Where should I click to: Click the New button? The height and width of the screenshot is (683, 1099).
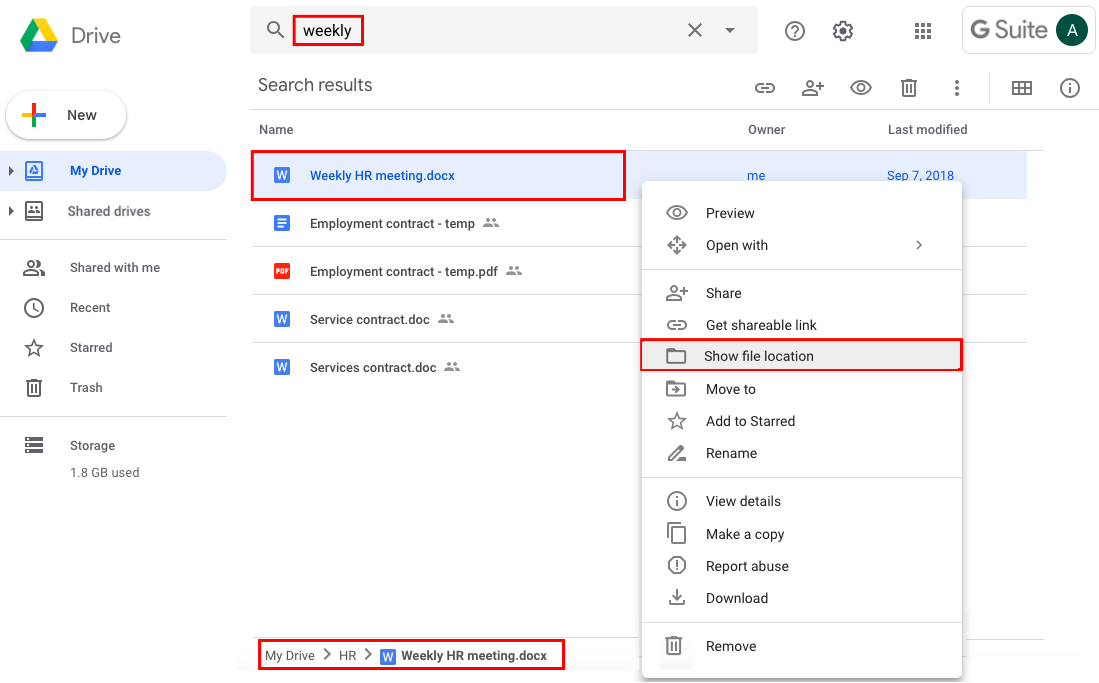pos(66,115)
